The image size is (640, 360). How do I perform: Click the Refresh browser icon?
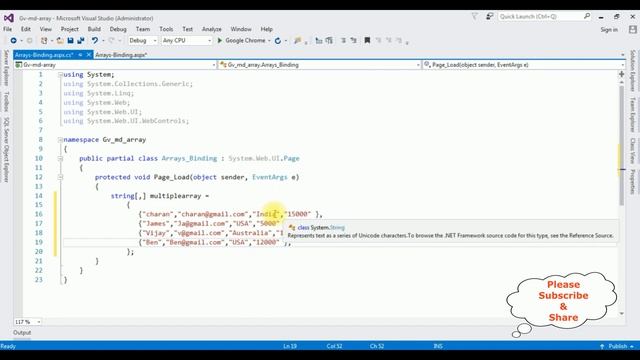[x=278, y=40]
